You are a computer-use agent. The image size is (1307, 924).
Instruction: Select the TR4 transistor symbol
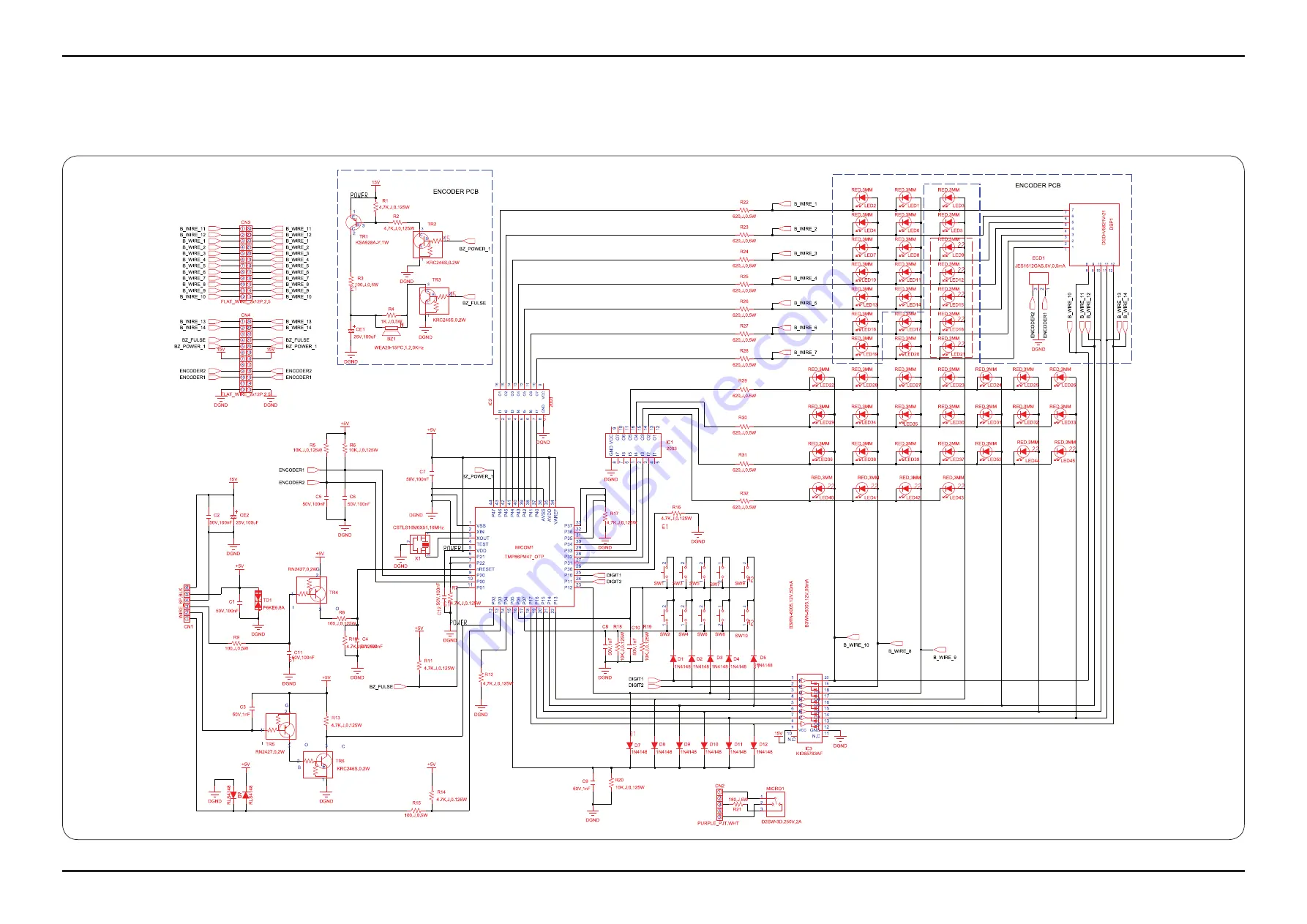[x=312, y=590]
